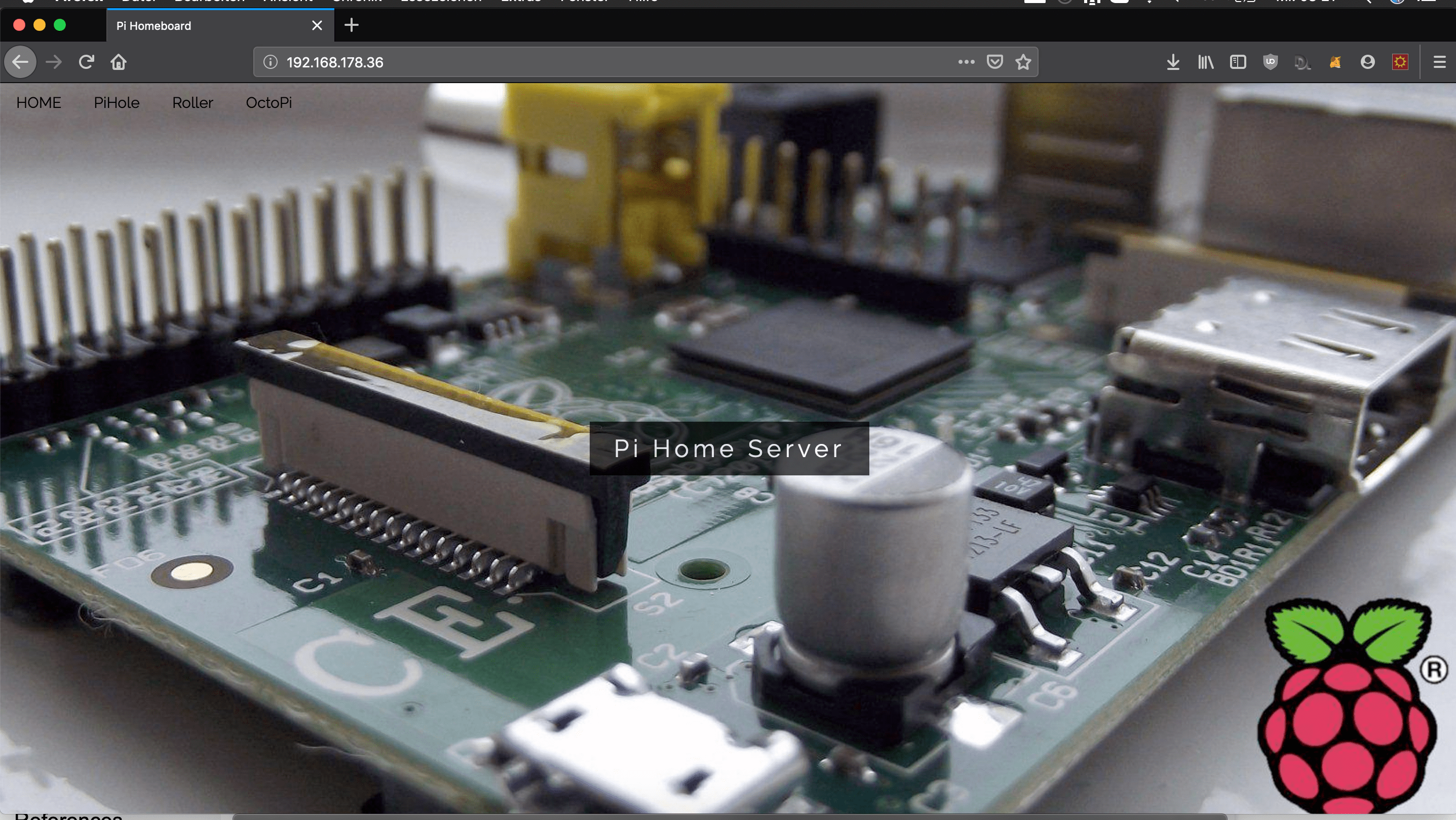Screen dimensions: 1456x820
Task: Close the Pi Homeboard tab
Action: [x=317, y=25]
